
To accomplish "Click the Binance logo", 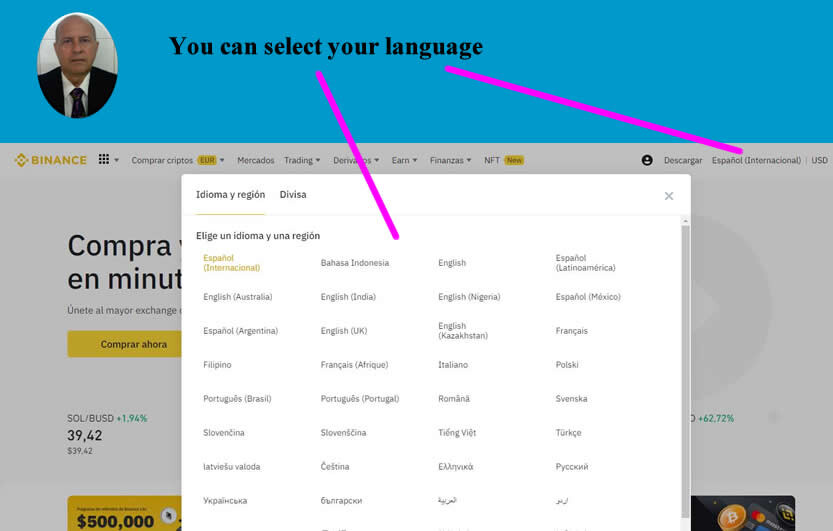I will 50,160.
